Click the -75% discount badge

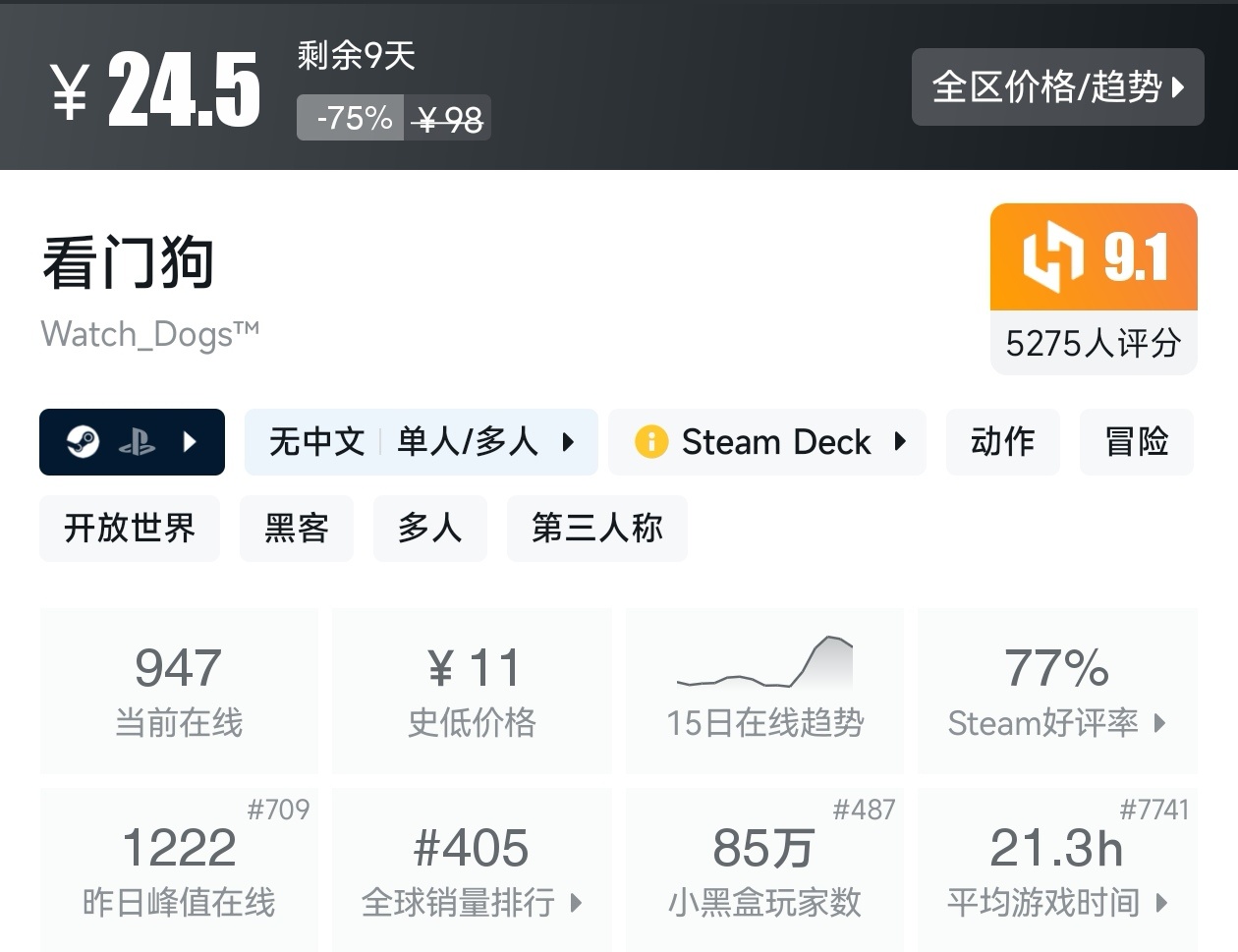pos(350,117)
